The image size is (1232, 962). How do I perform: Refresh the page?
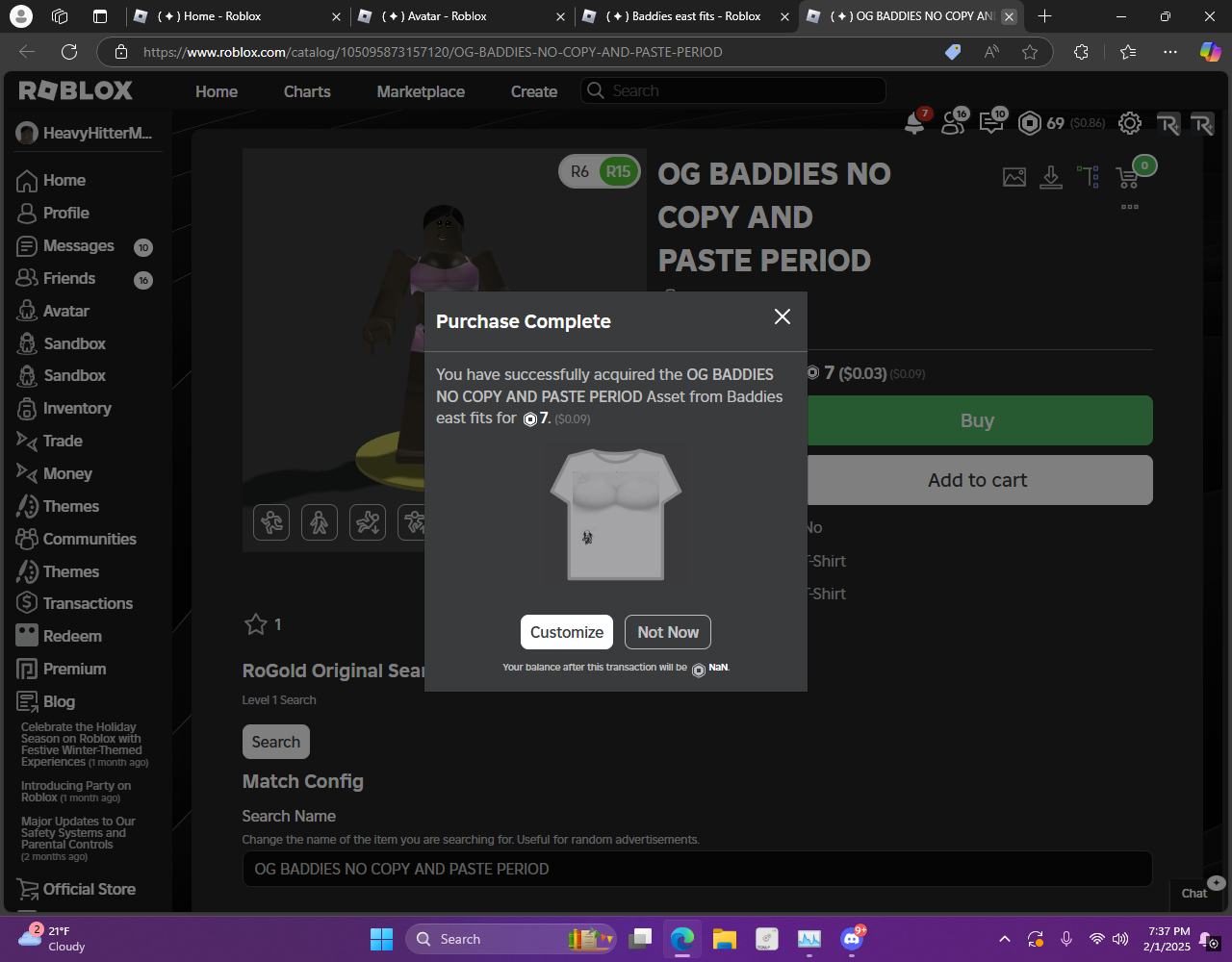pyautogui.click(x=69, y=52)
